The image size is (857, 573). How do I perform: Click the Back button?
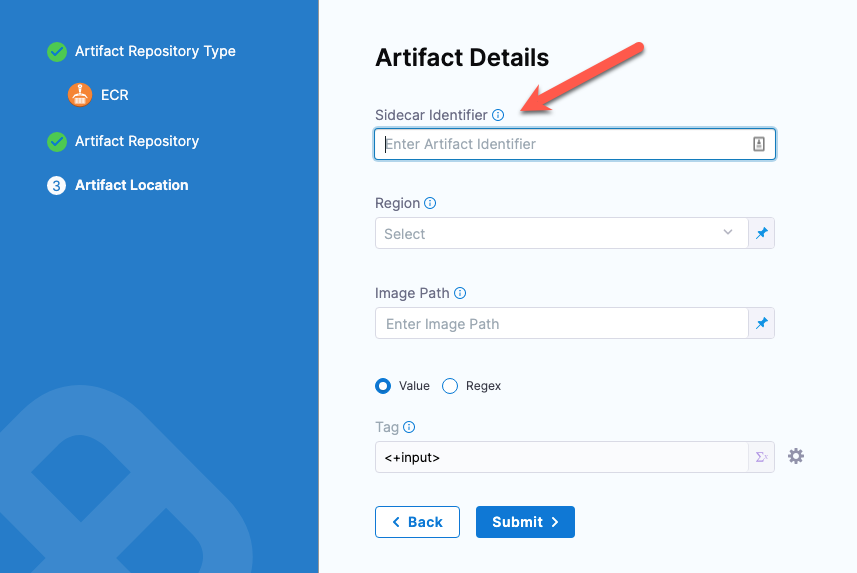[417, 522]
